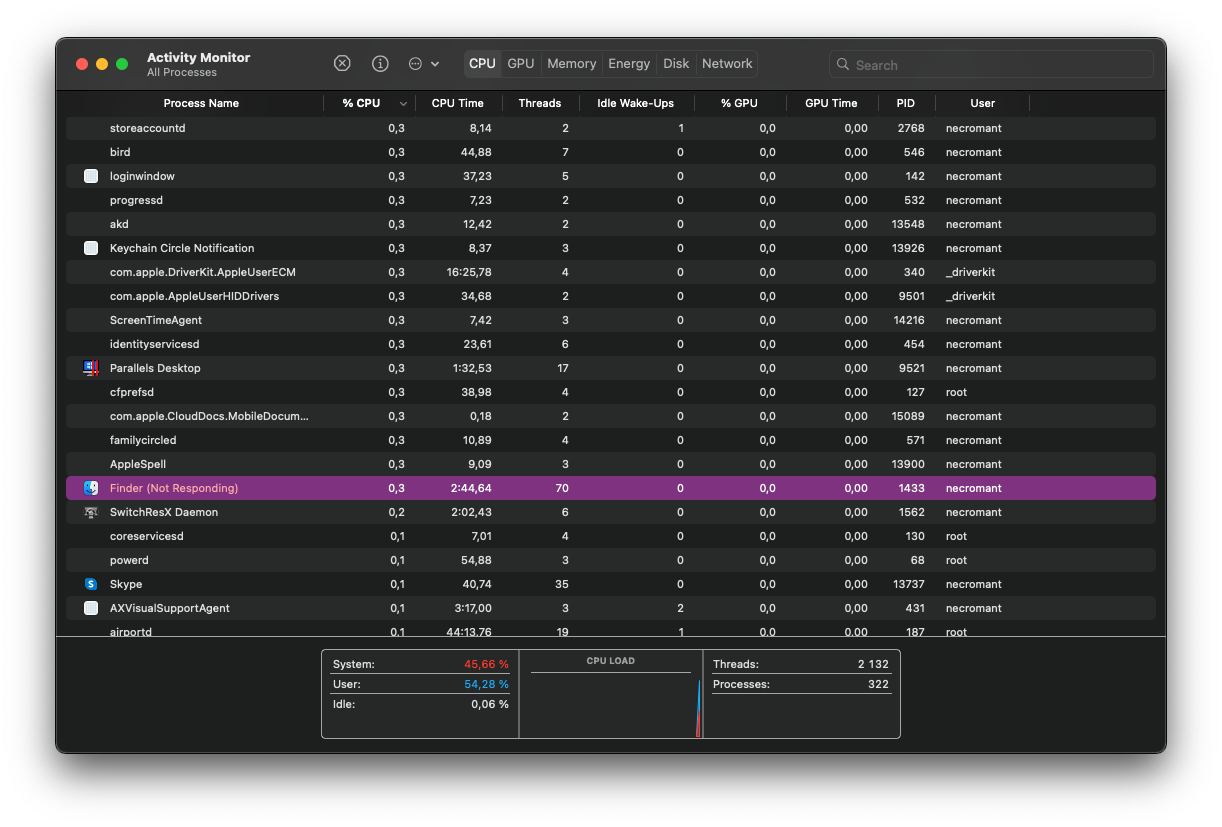Click the magnifier icon in the search field
This screenshot has width=1222, height=827.
pyautogui.click(x=843, y=64)
